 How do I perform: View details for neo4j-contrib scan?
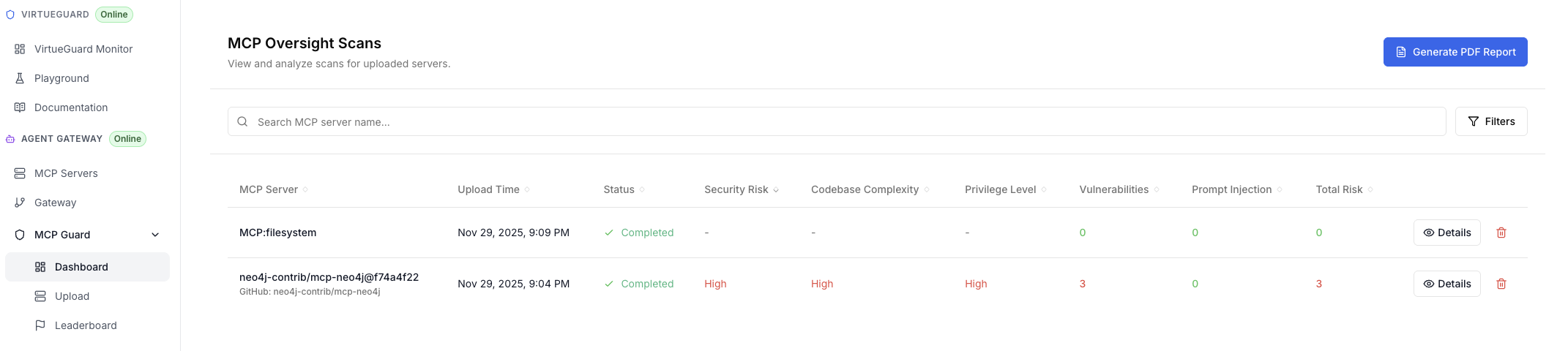pyautogui.click(x=1446, y=284)
